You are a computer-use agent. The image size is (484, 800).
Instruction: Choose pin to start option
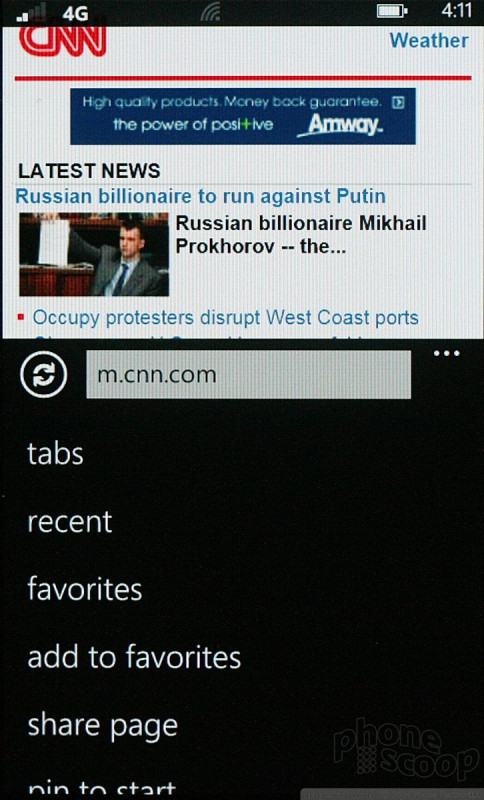[101, 788]
